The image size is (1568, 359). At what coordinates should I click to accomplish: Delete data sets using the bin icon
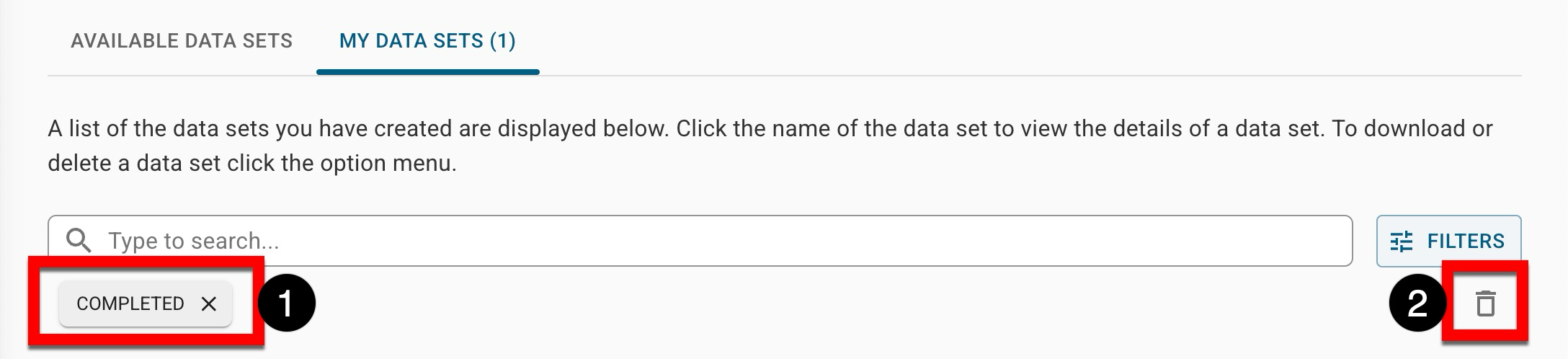[1485, 303]
